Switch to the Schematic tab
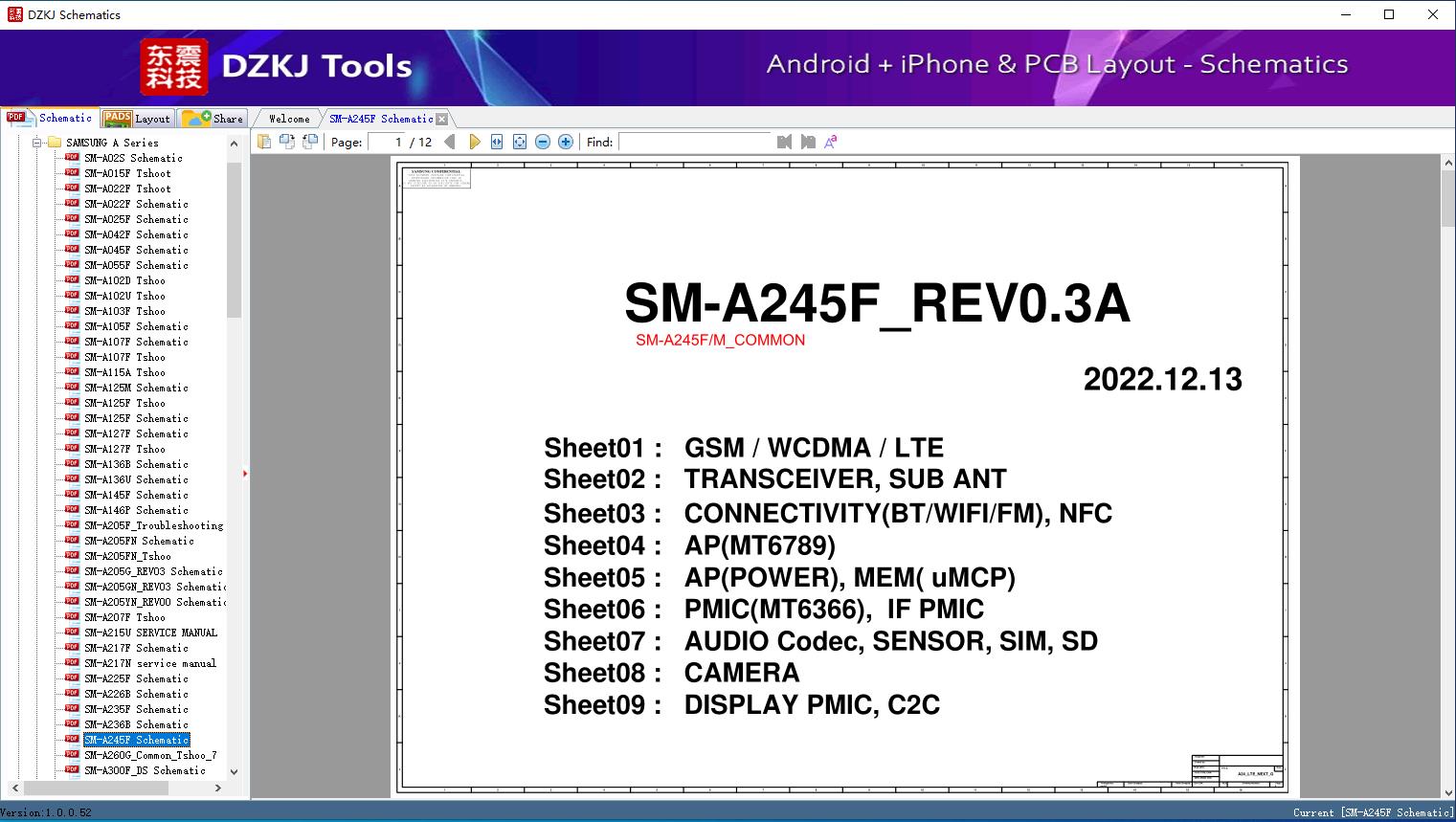The height and width of the screenshot is (822, 1456). click(50, 118)
